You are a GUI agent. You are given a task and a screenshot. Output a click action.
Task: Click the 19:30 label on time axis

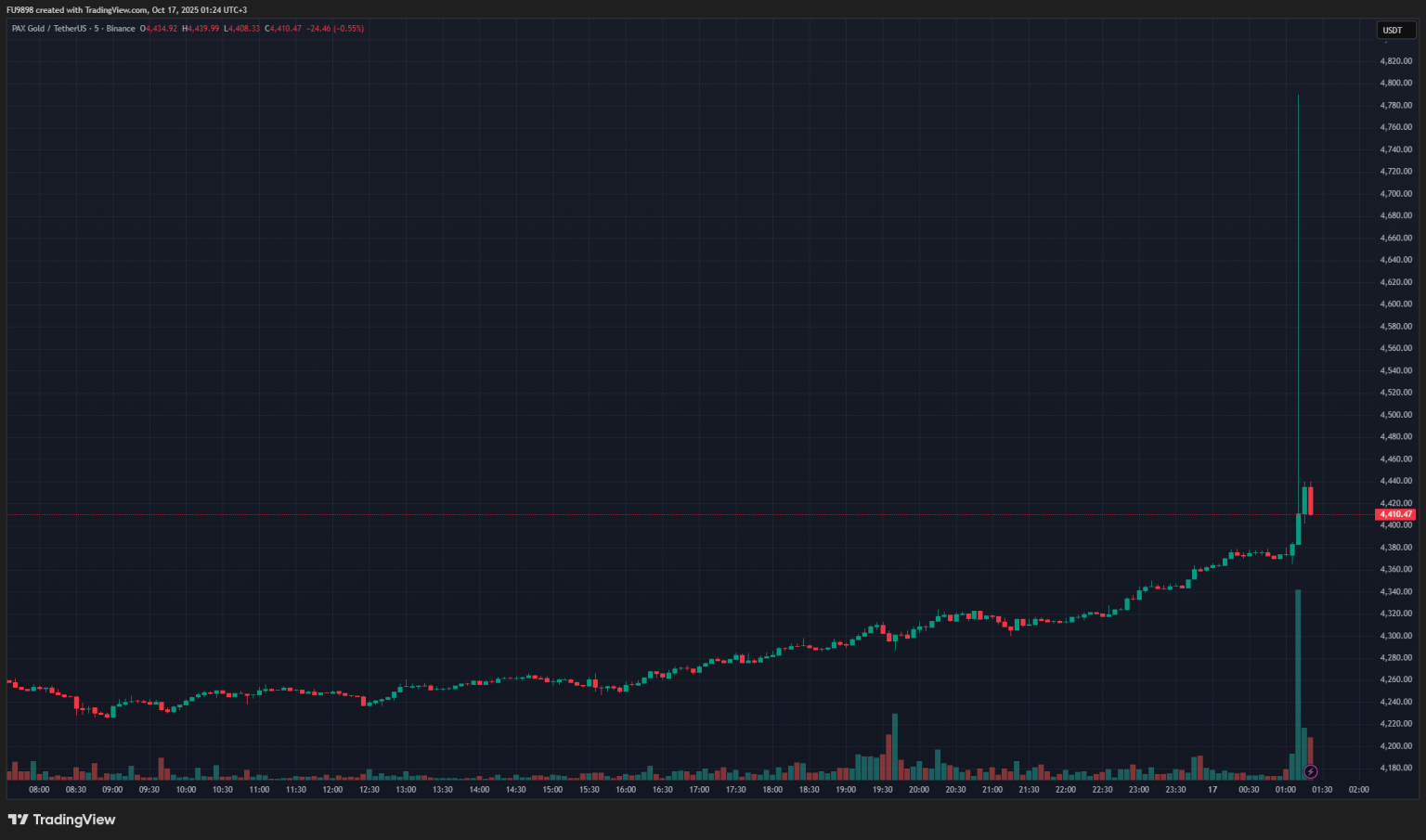[882, 790]
